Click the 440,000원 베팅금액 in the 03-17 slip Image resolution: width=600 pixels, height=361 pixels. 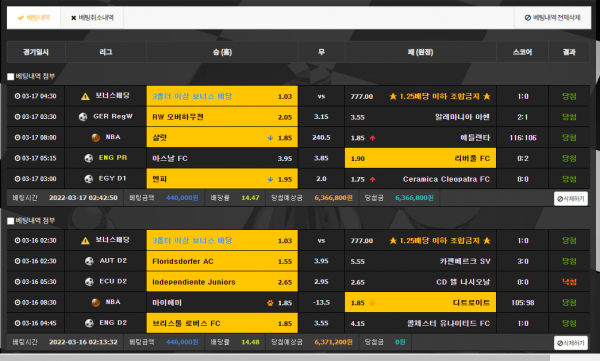tap(182, 198)
